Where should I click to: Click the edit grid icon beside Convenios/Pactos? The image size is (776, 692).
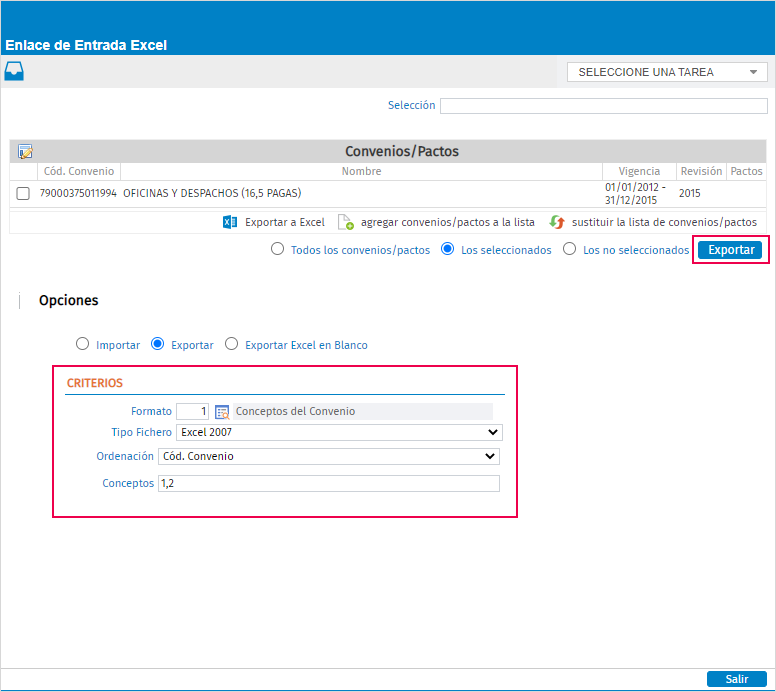25,151
